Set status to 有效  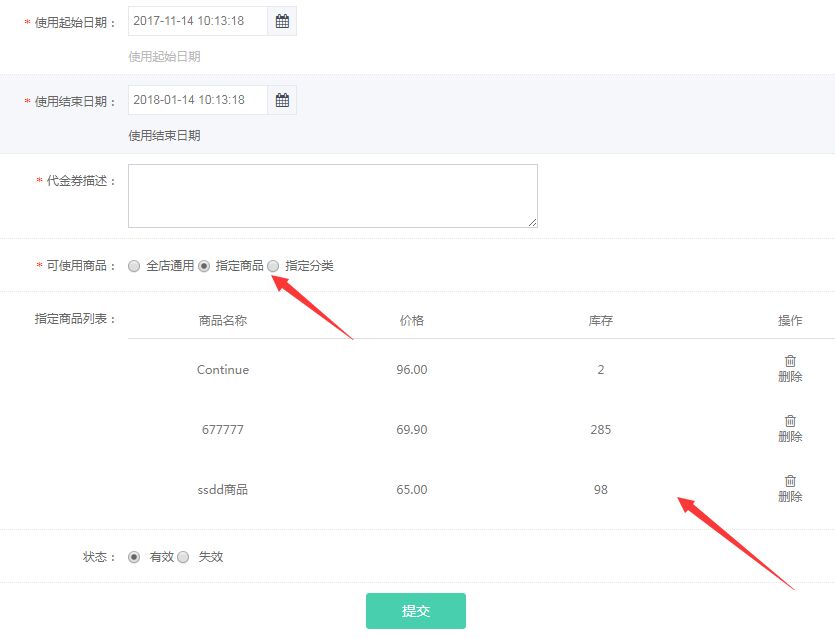[134, 557]
